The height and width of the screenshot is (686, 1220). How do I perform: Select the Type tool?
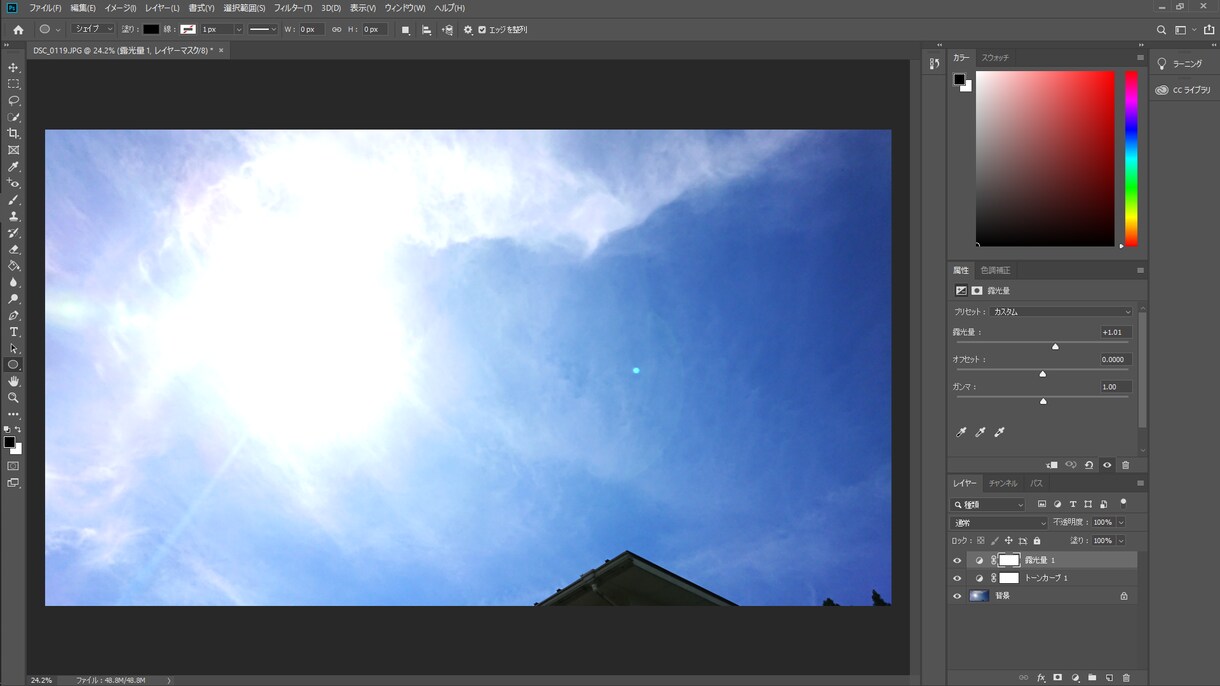click(14, 332)
